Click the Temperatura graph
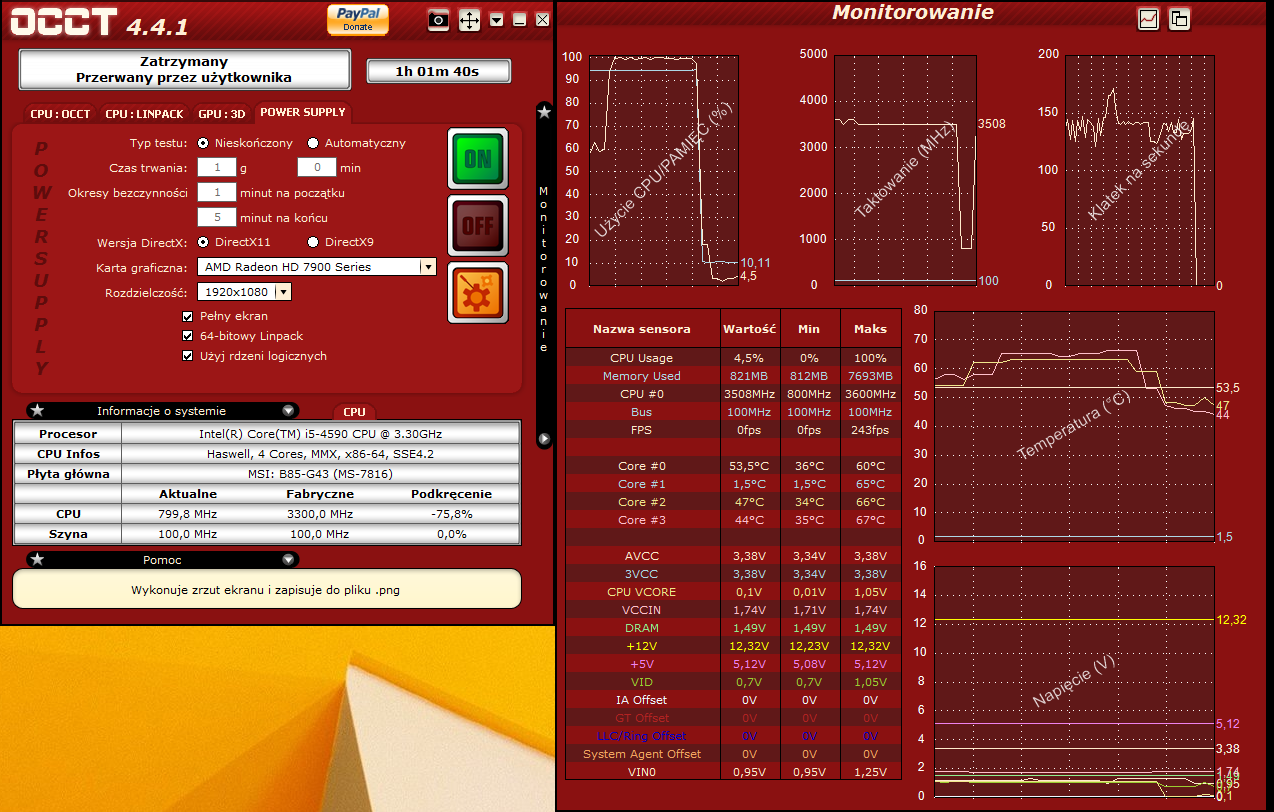The height and width of the screenshot is (812, 1274). 1073,425
